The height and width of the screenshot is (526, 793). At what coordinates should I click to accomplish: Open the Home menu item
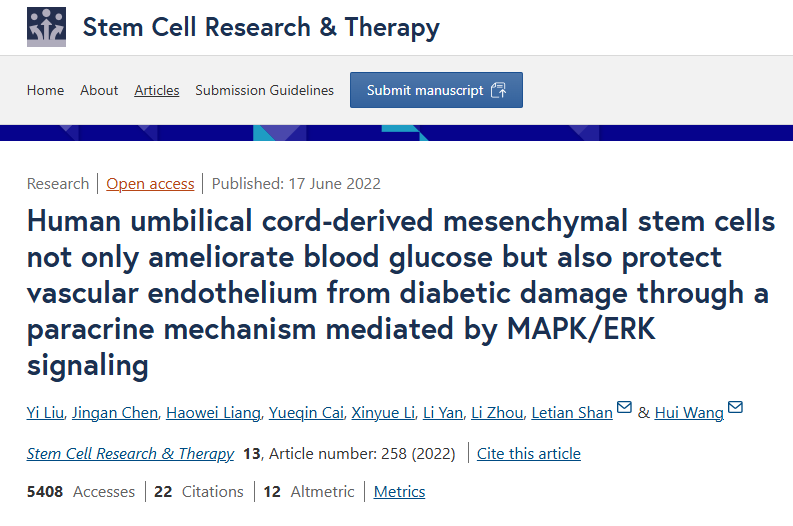pos(45,90)
